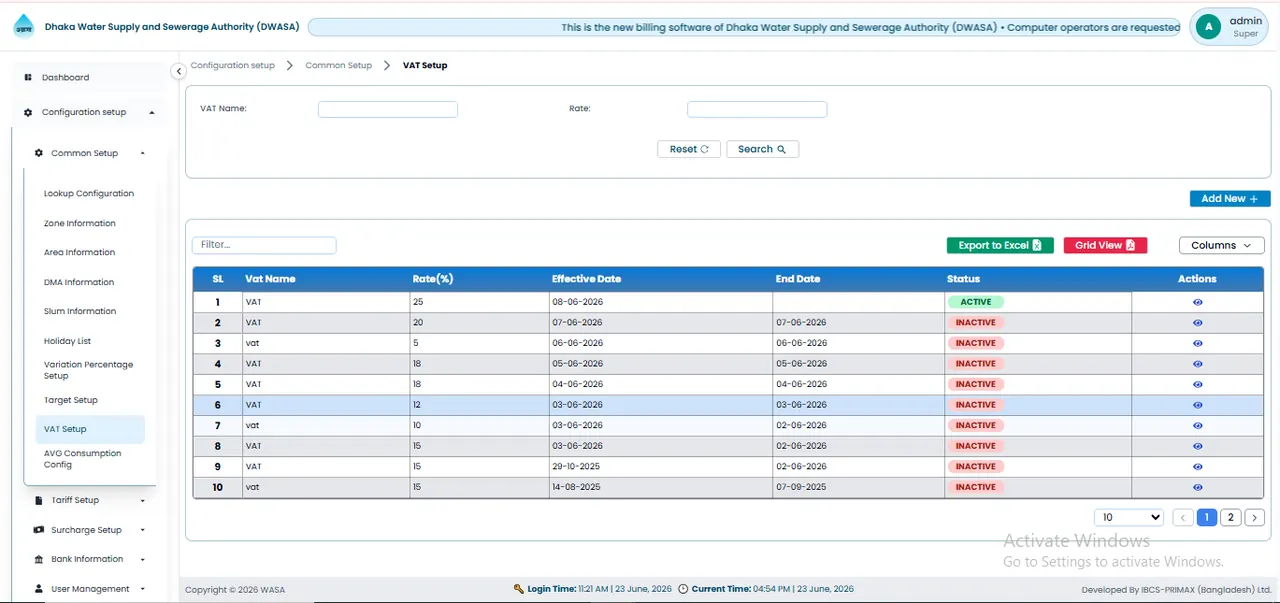View row 4 using eye icon
The height and width of the screenshot is (603, 1280).
click(x=1197, y=364)
